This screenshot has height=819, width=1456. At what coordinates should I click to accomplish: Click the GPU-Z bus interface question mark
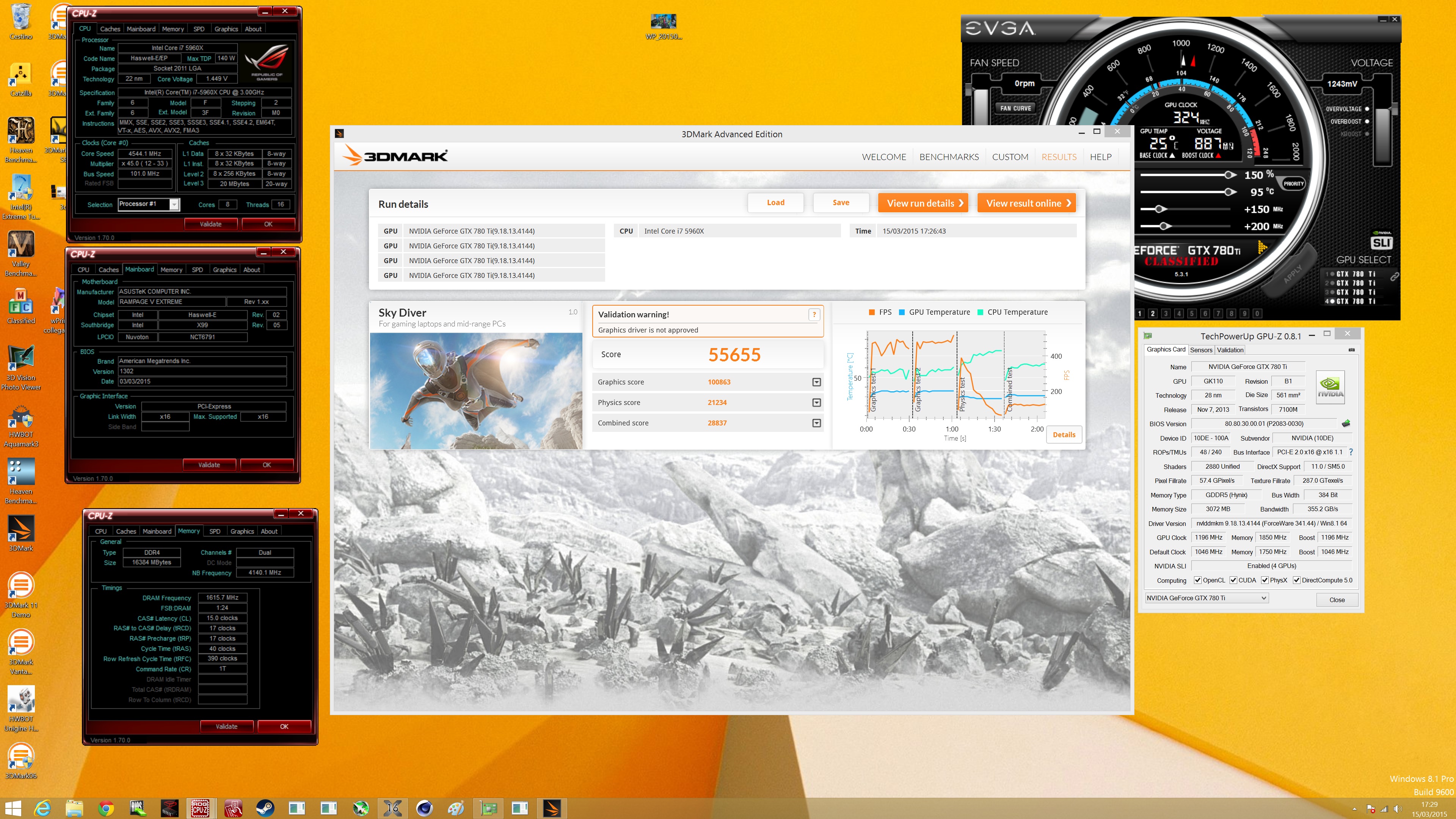coord(1351,452)
